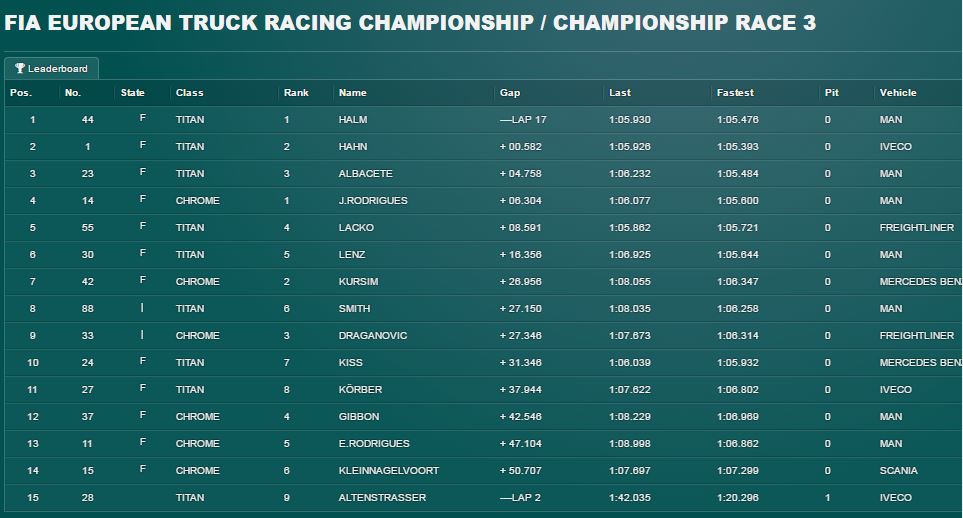Click the SCANIA vehicle cell
This screenshot has height=518, width=963.
tap(899, 471)
